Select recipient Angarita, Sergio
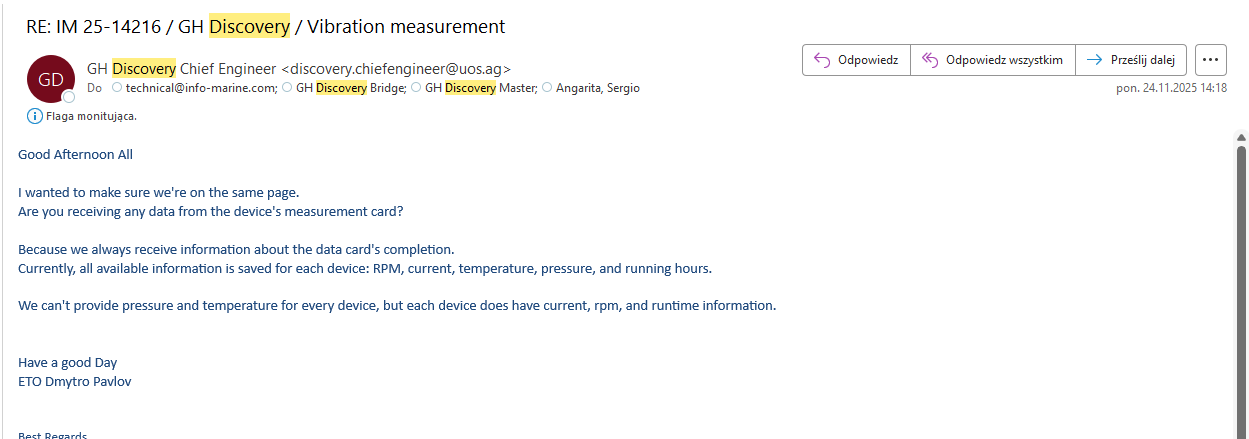The width and height of the screenshot is (1249, 439). click(x=597, y=88)
